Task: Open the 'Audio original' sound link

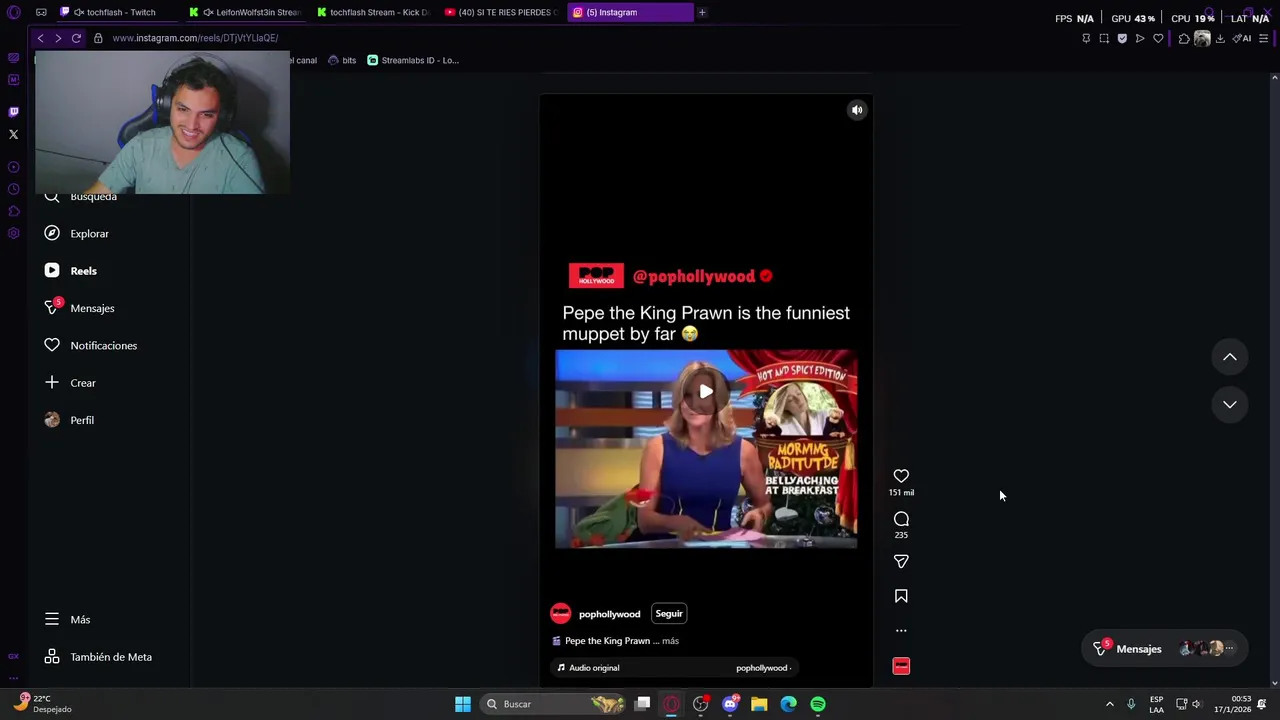Action: 594,668
